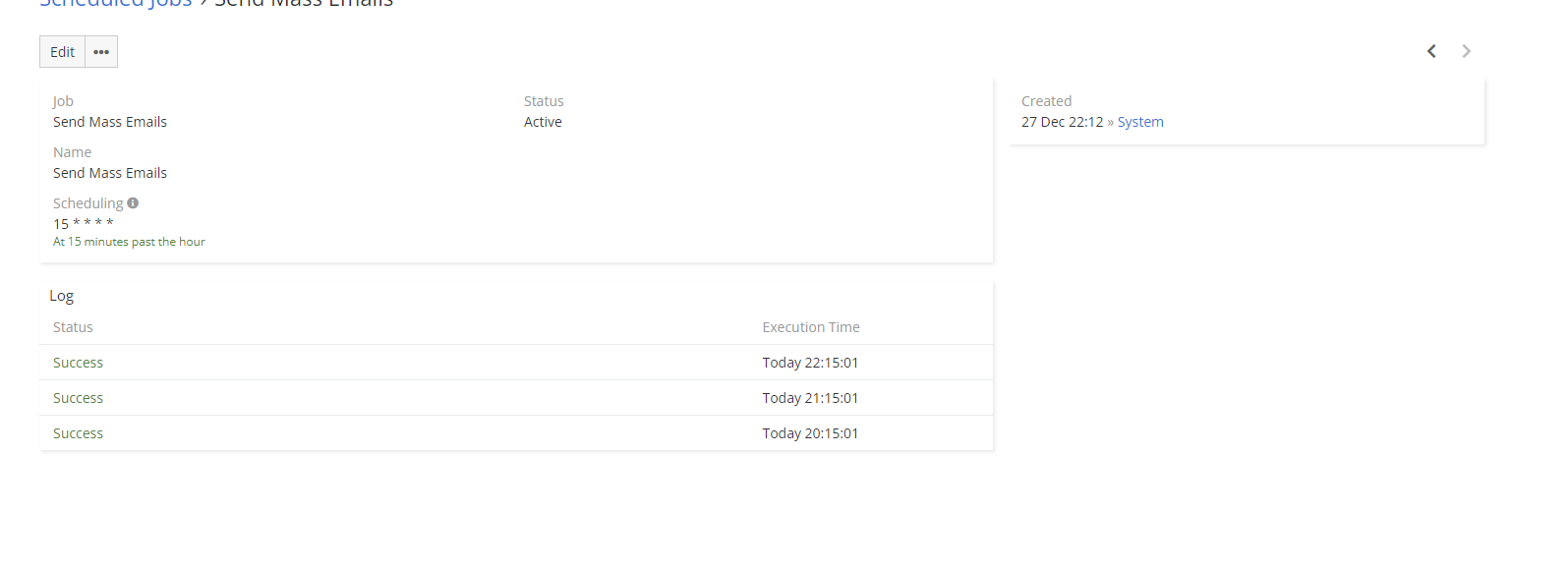Open the System user link

pos(1139,122)
